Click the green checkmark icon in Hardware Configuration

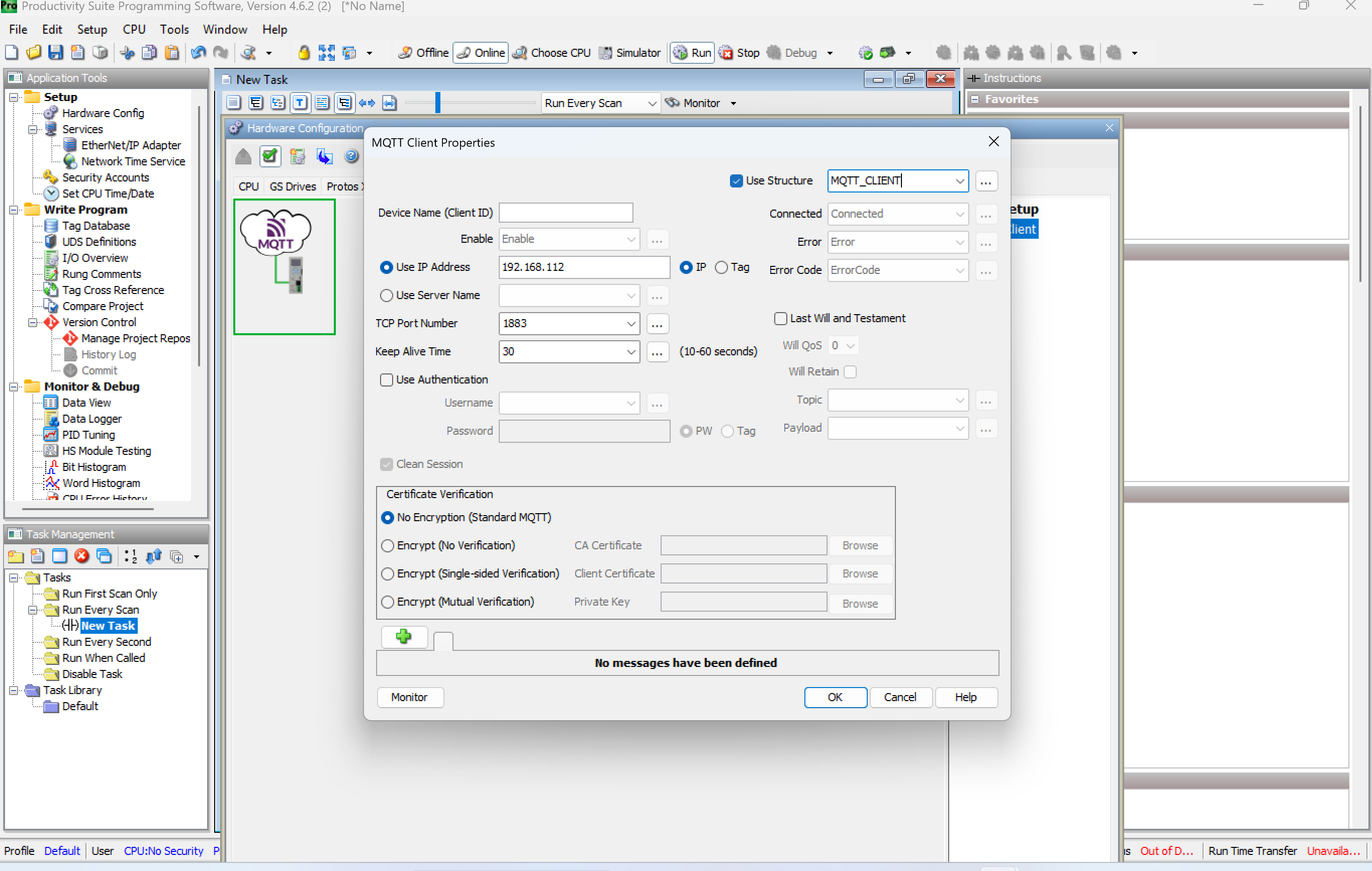pos(270,156)
